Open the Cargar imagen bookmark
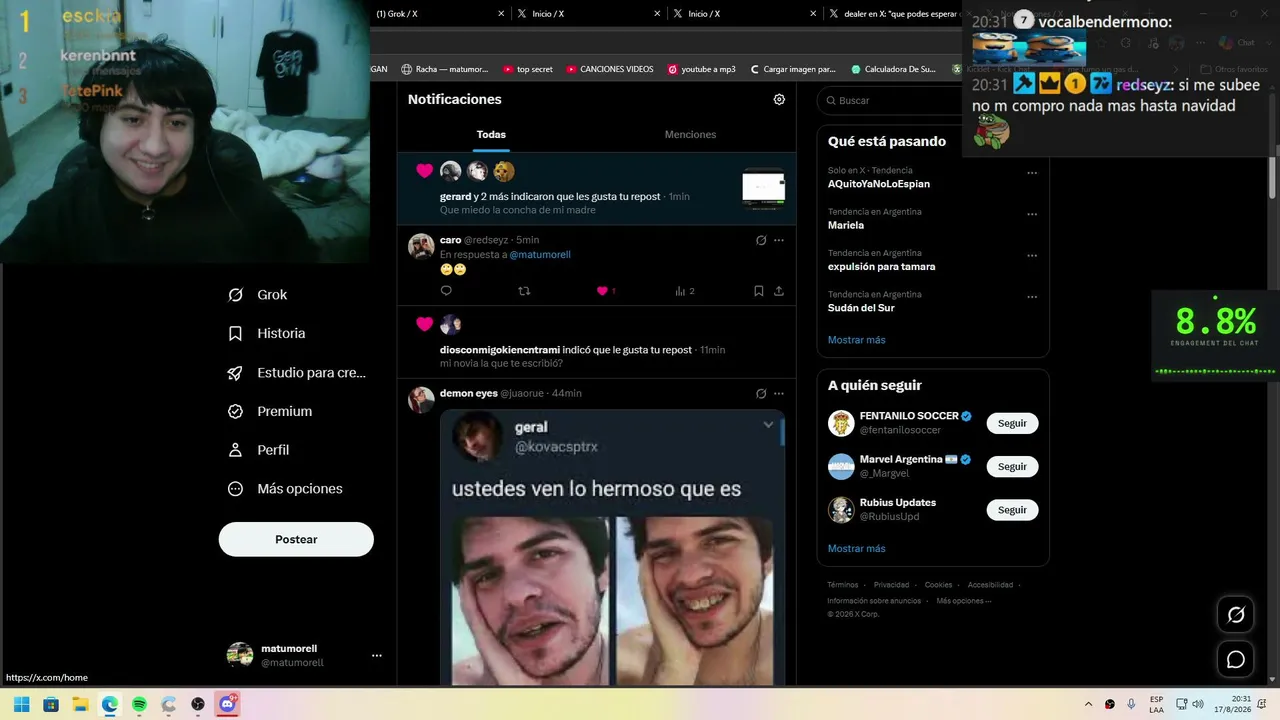 coord(793,69)
